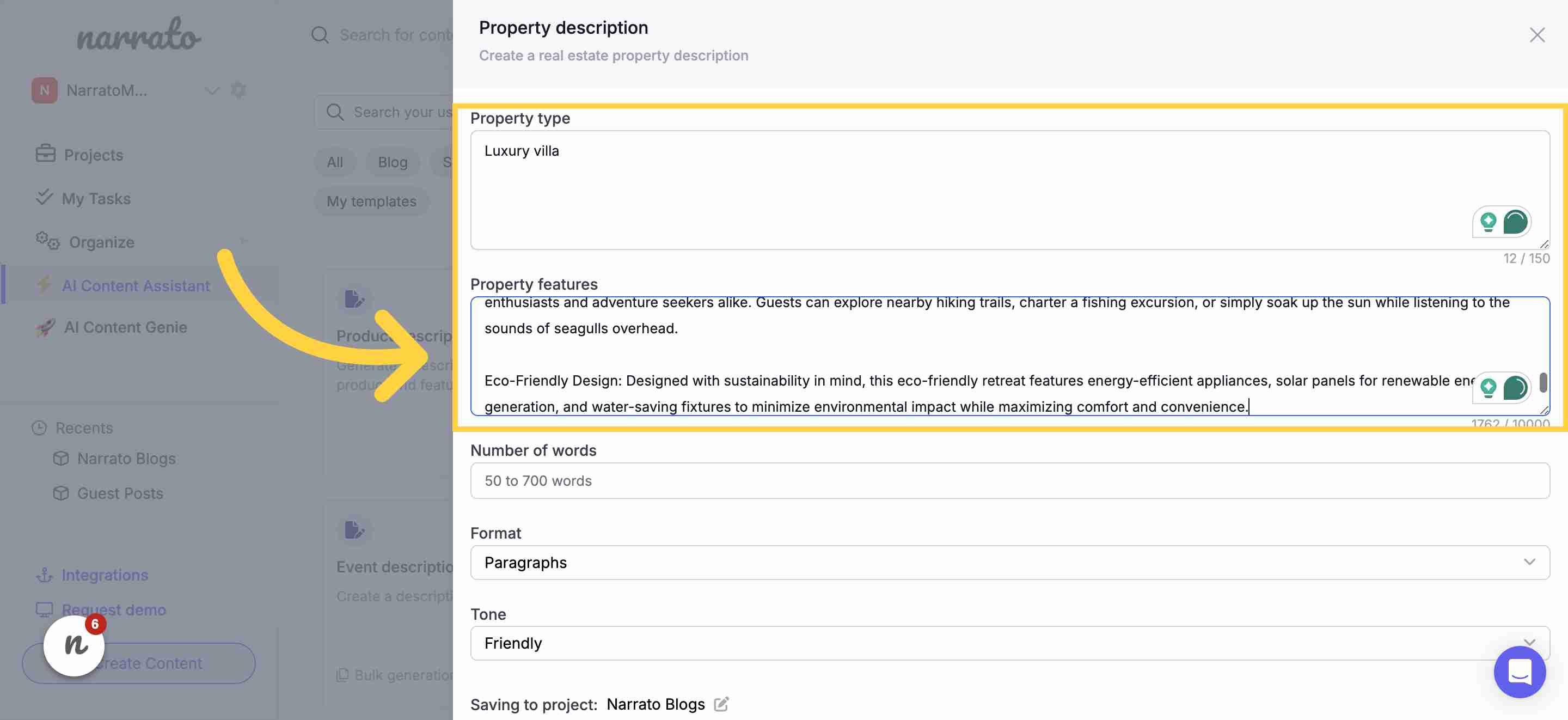Click the Product description template icon

pos(354,299)
